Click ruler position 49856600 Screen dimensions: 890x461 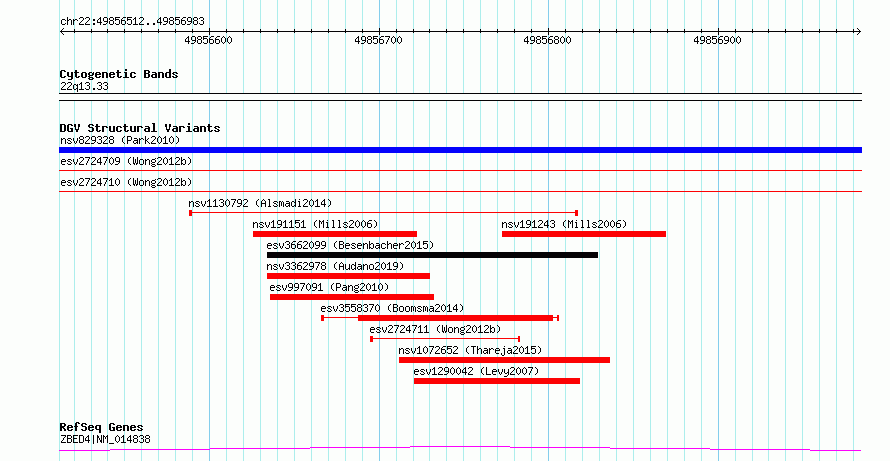coord(208,40)
